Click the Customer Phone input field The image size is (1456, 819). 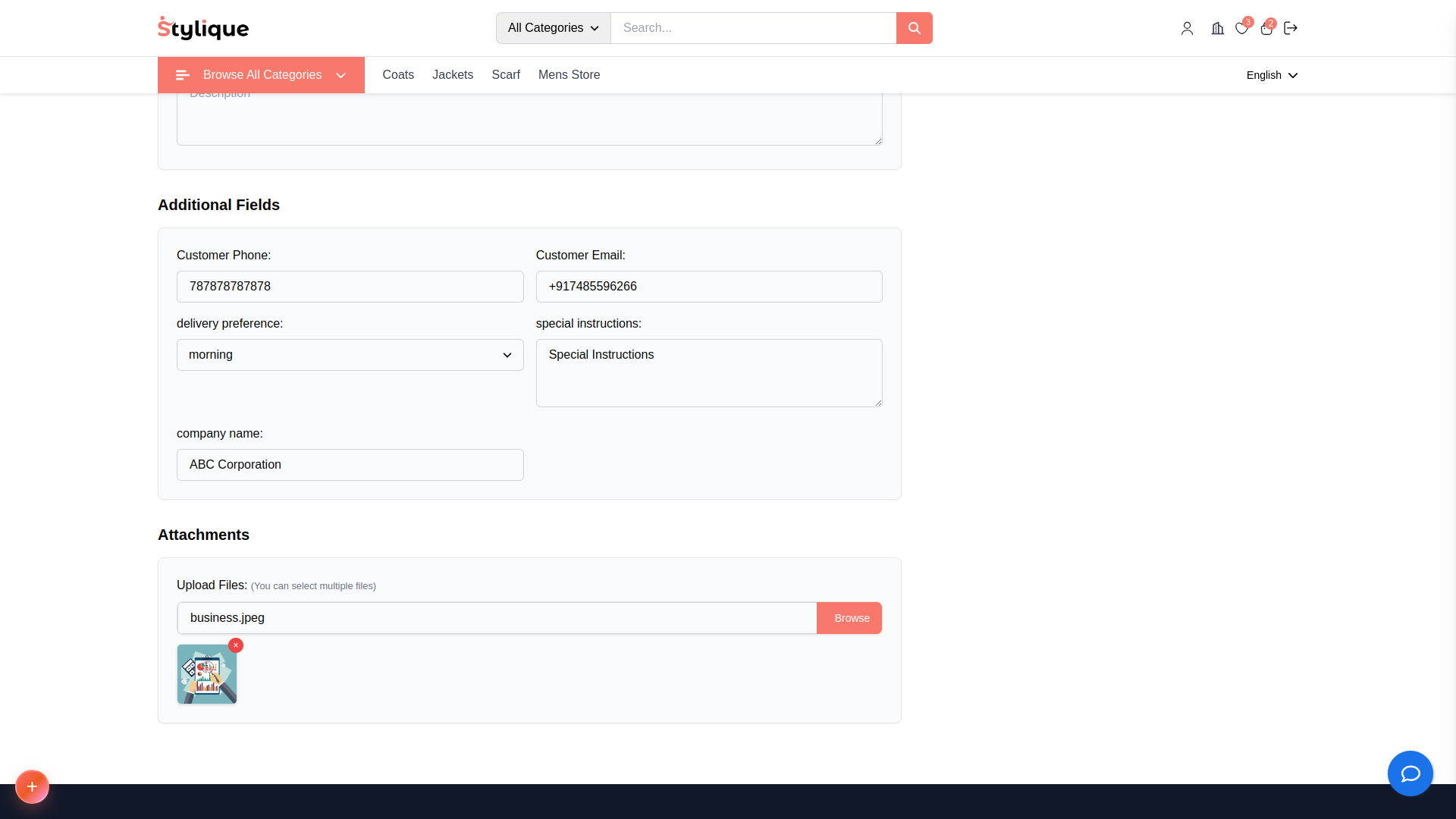click(350, 287)
